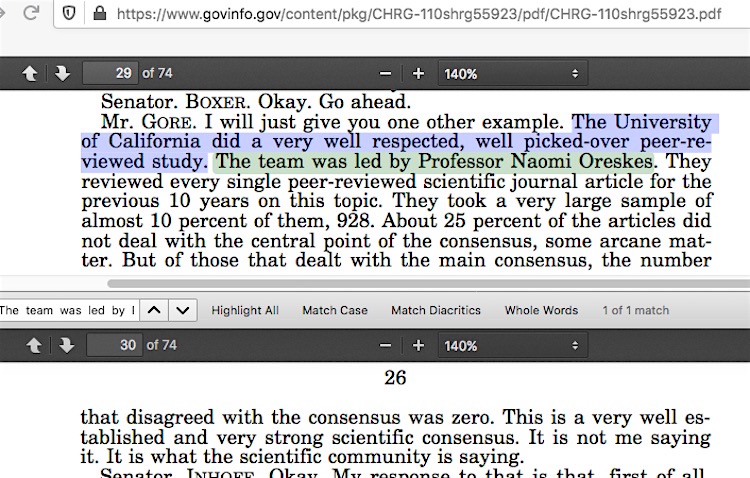Jump to next find match arrow
Image resolution: width=750 pixels, height=478 pixels.
(181, 310)
